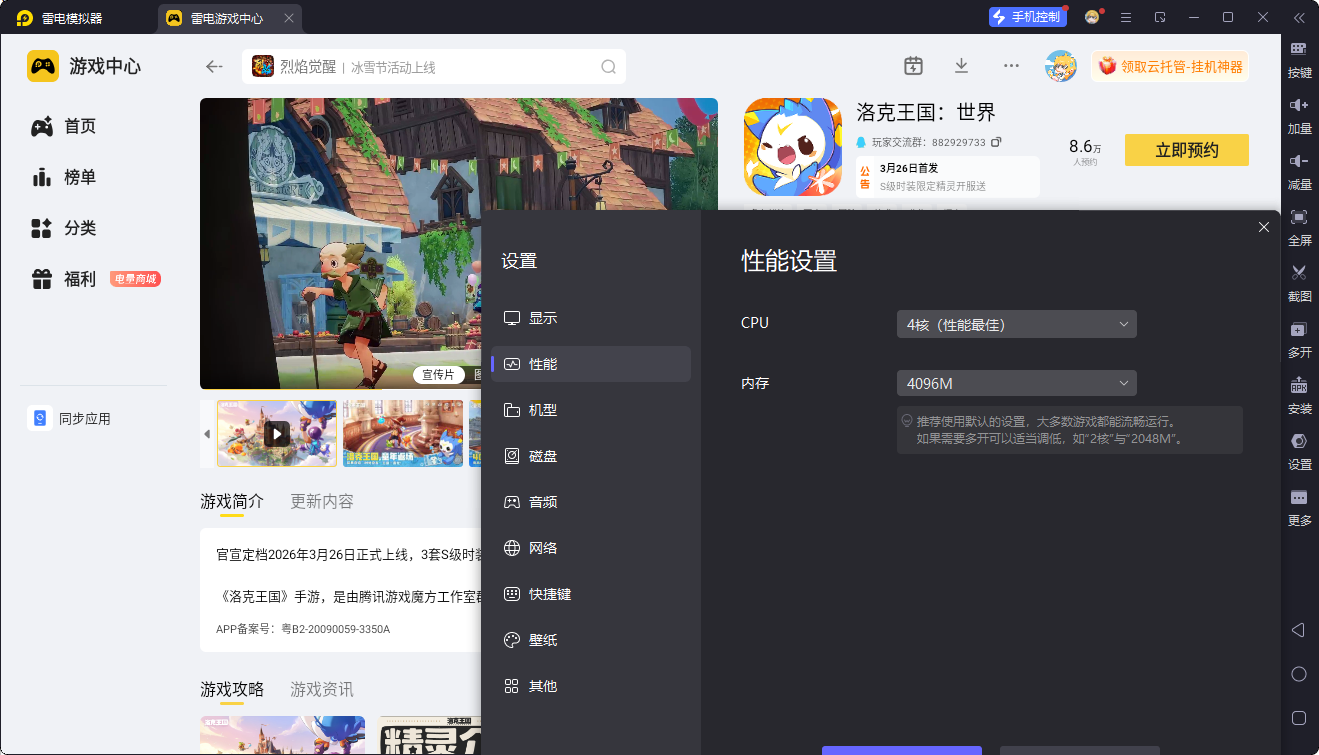Take a screenshot with 截图
The height and width of the screenshot is (755, 1319).
1299,283
